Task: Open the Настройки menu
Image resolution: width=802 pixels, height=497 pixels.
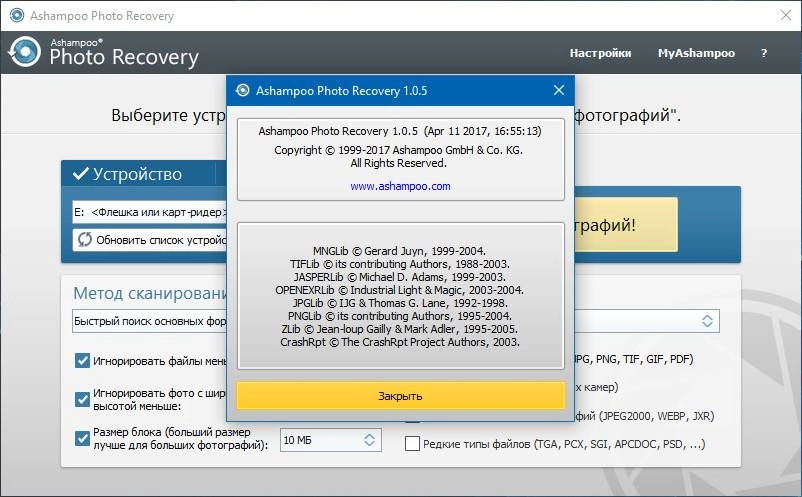Action: (x=600, y=53)
